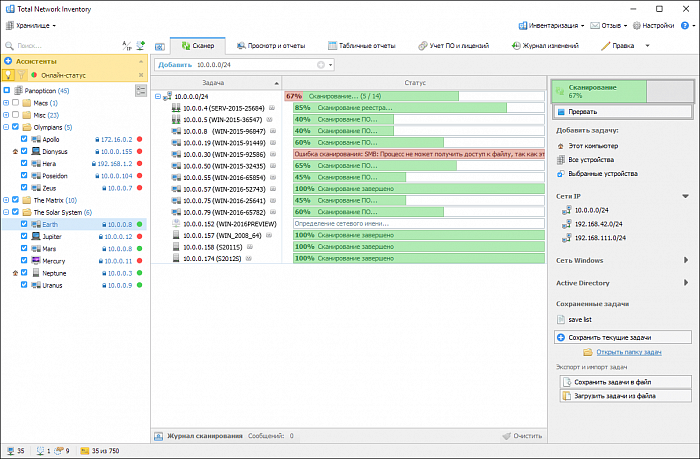The image size is (700, 459).
Task: Click the envelope icon next to Отзыв
Action: click(x=594, y=25)
